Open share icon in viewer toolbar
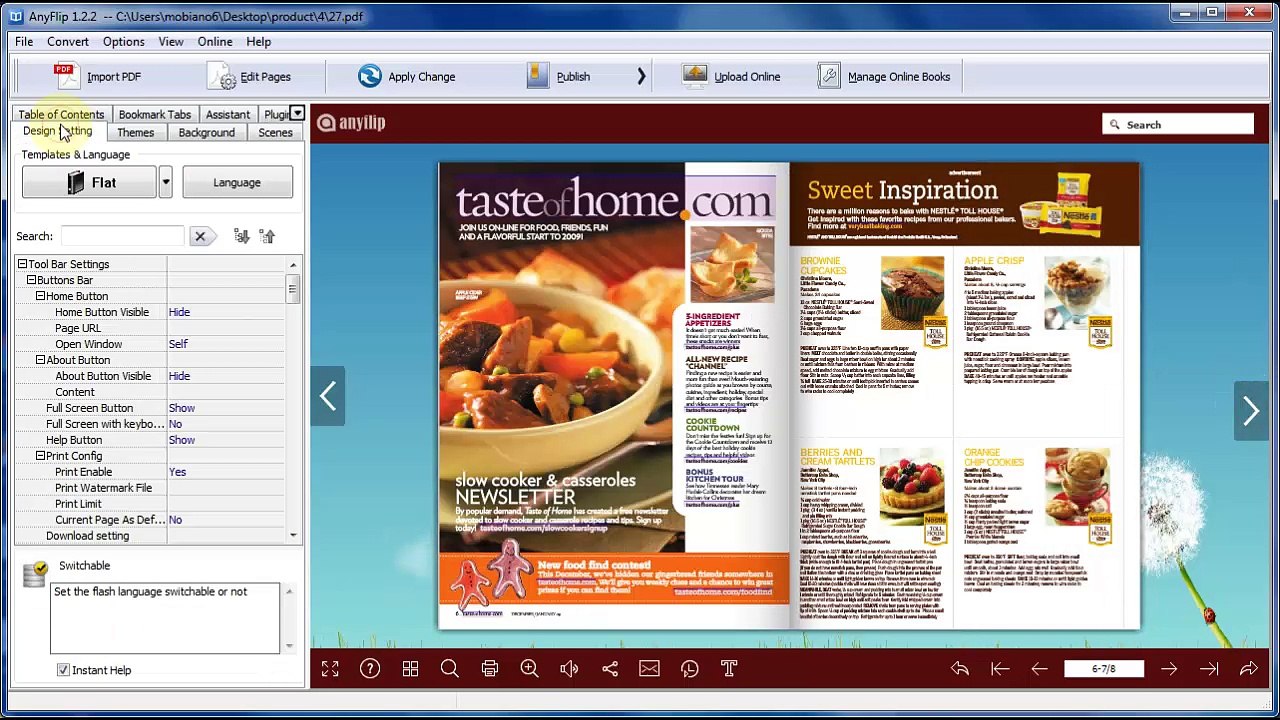 (x=610, y=669)
